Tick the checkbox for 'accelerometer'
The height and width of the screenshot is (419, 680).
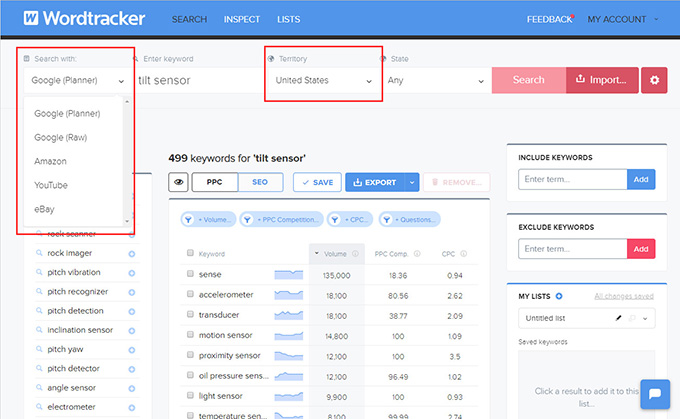tap(190, 296)
